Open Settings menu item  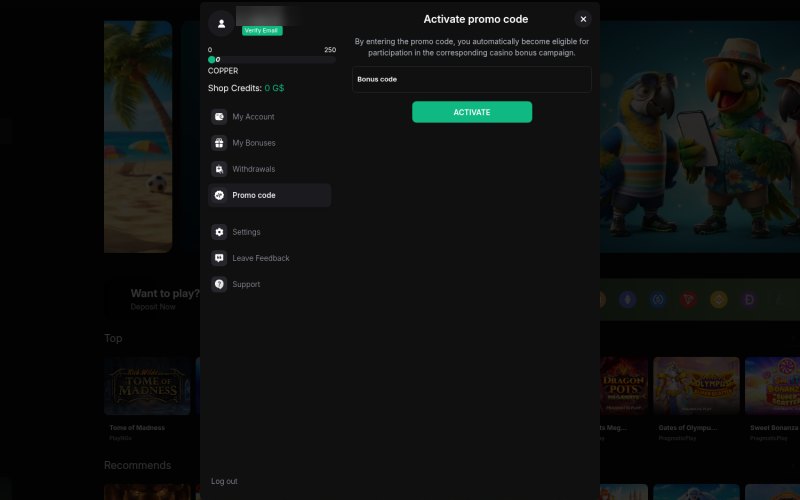click(269, 232)
